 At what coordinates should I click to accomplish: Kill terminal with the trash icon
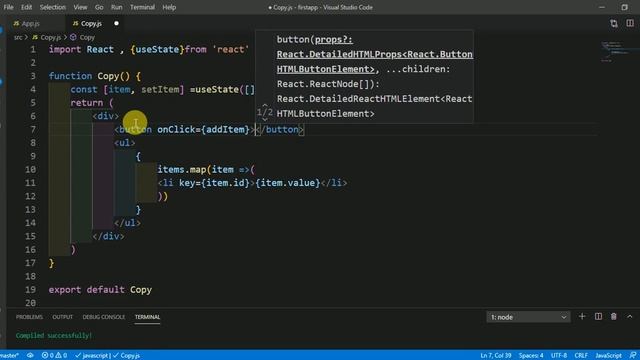(x=613, y=317)
